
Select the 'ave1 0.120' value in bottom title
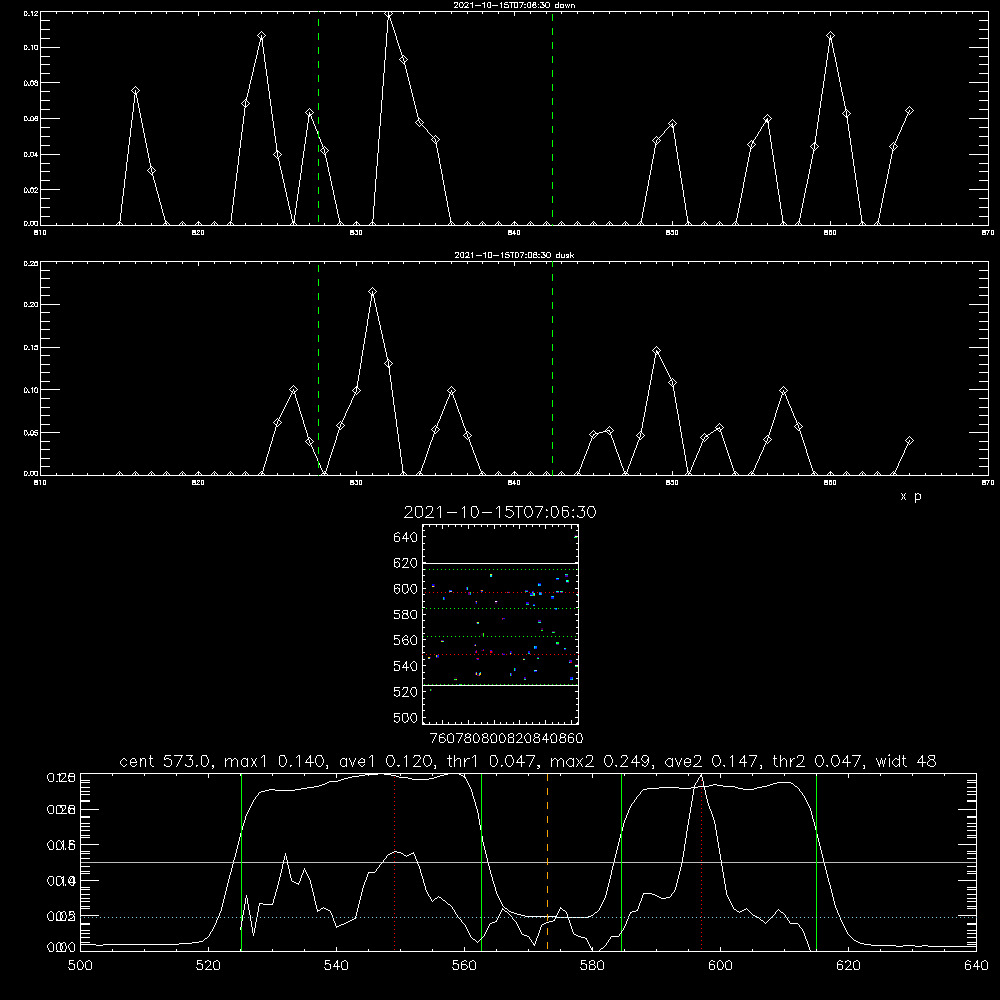385,761
